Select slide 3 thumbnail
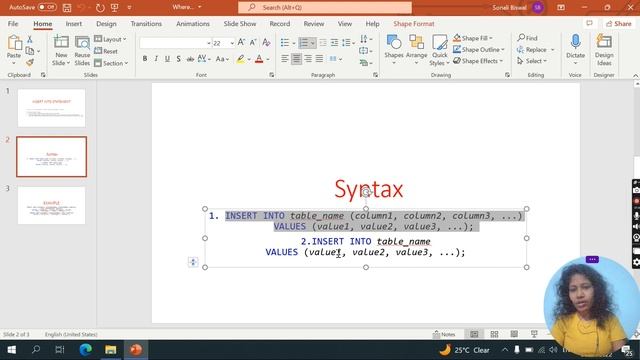 [51, 205]
